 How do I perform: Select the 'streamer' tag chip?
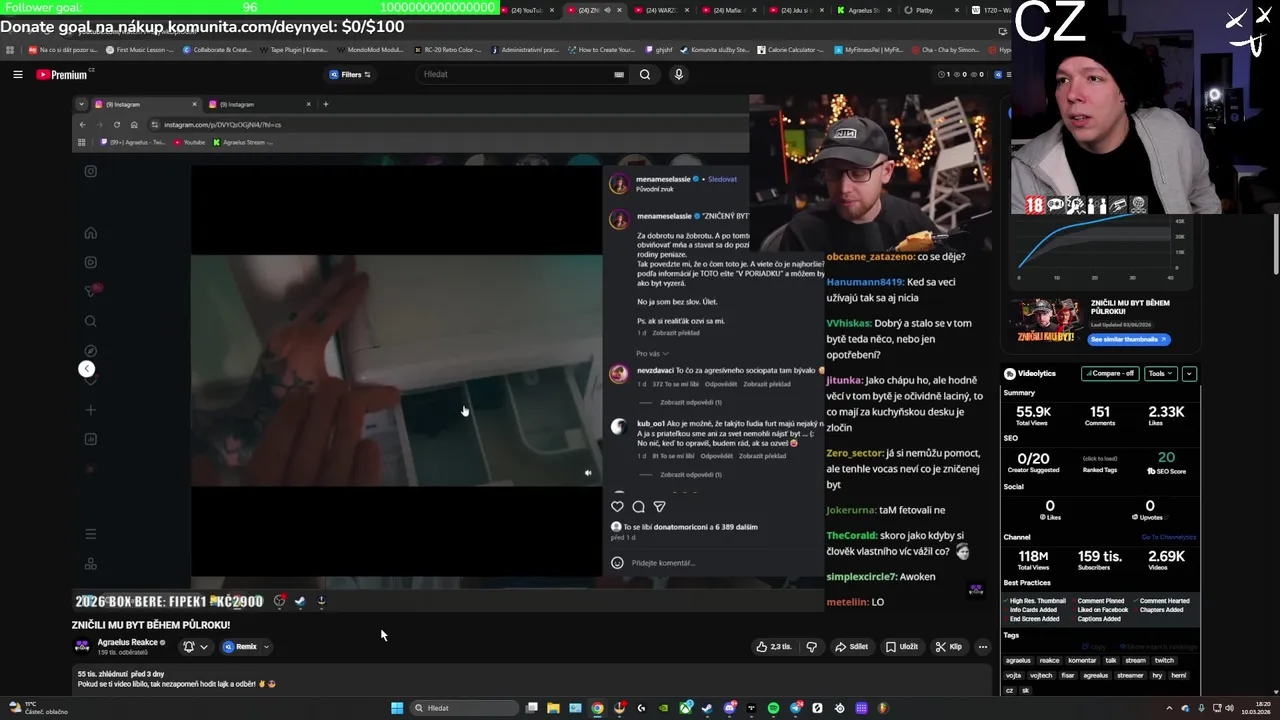tap(1130, 675)
